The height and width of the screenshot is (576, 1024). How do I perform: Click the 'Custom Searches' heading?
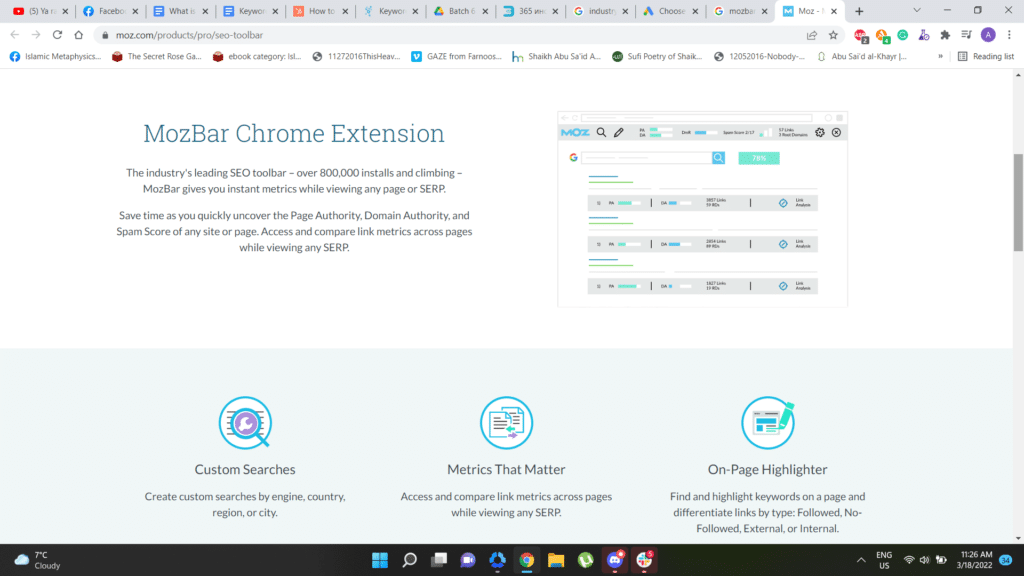pos(245,470)
